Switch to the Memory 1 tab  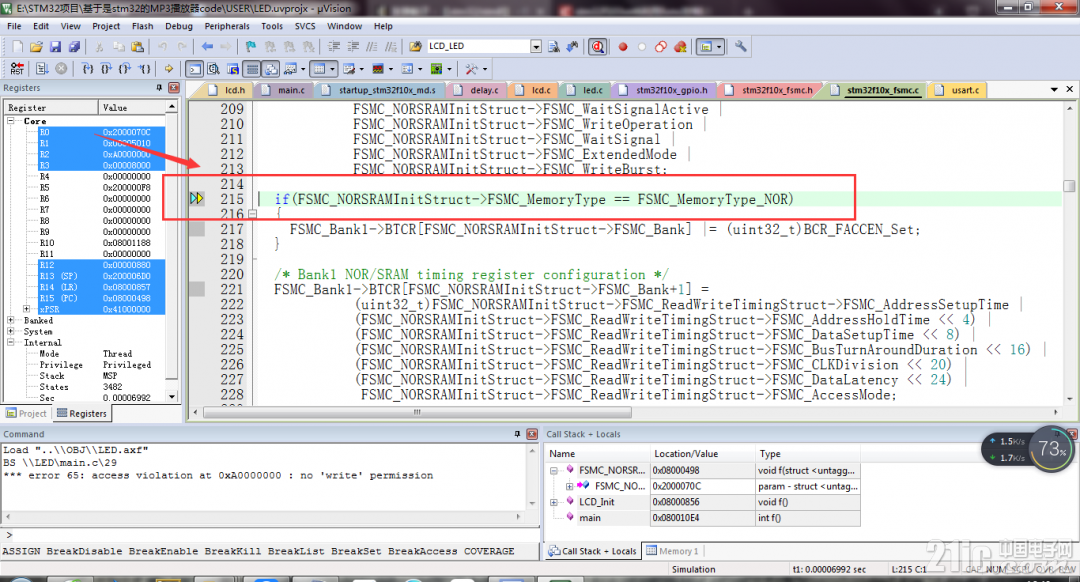coord(672,551)
